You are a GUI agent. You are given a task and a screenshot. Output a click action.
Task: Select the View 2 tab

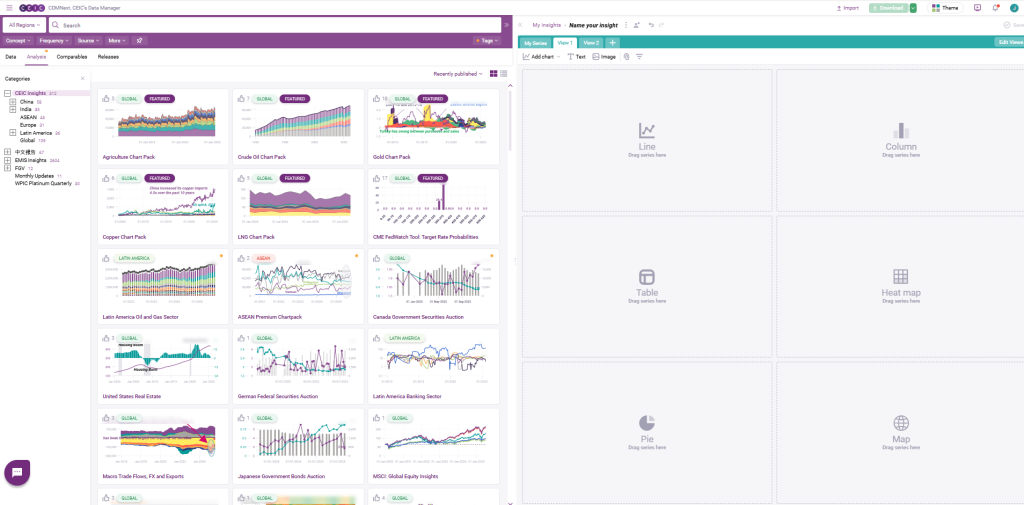(591, 42)
